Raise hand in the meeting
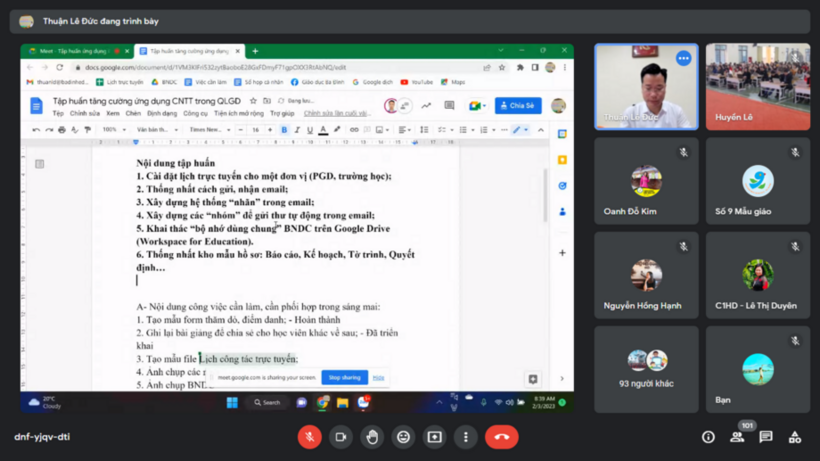The height and width of the screenshot is (461, 820). (372, 437)
